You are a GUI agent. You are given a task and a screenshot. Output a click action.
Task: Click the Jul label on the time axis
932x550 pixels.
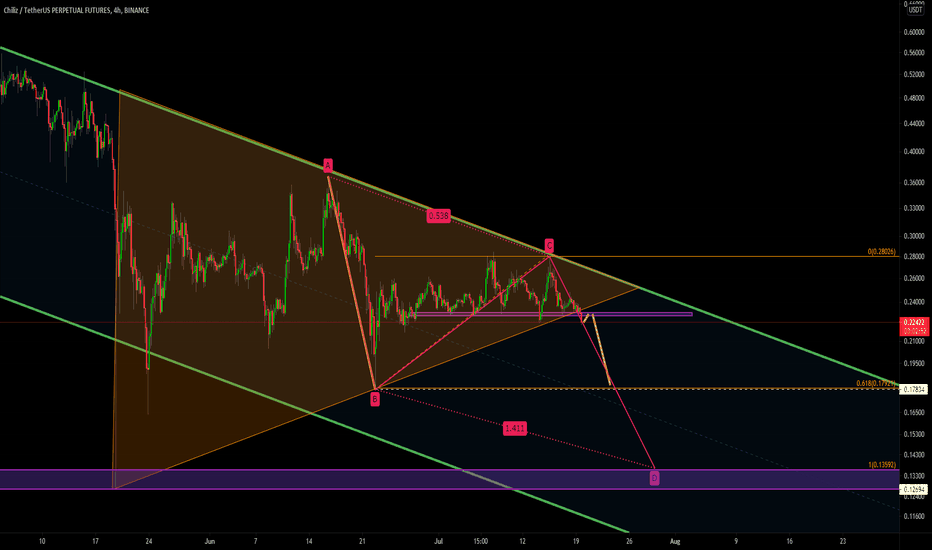[x=439, y=541]
